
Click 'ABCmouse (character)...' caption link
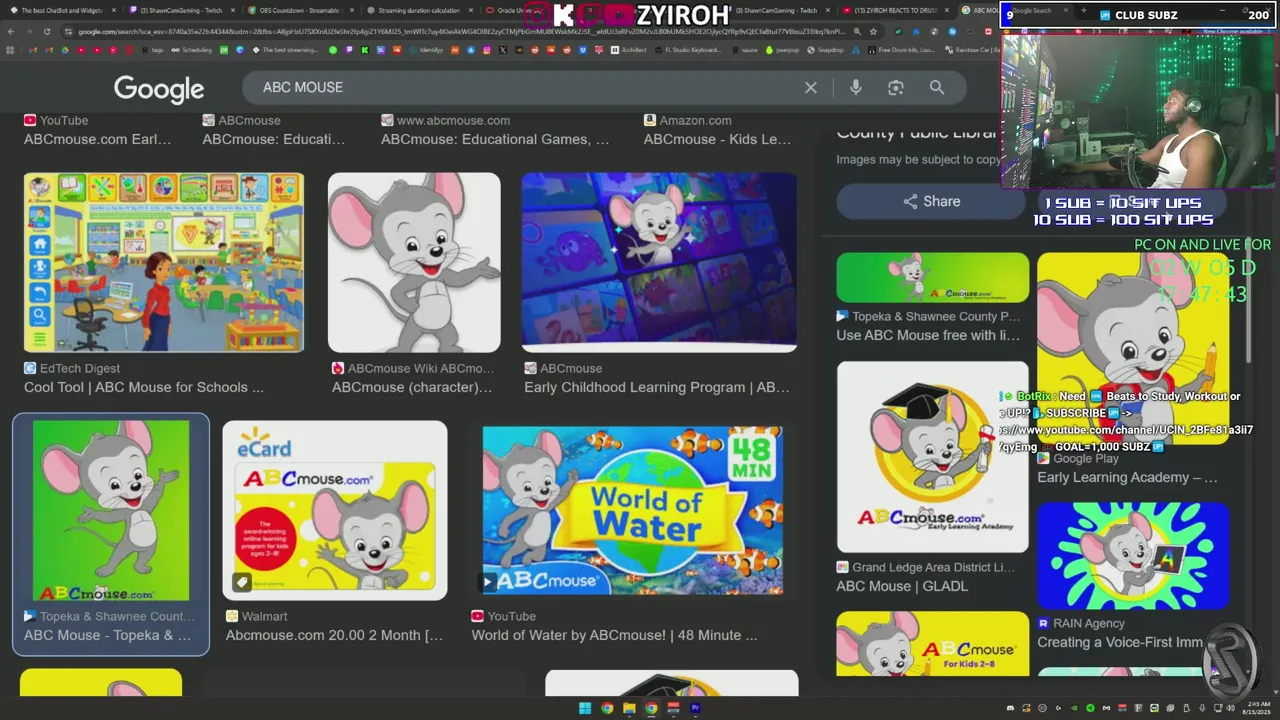pyautogui.click(x=411, y=387)
